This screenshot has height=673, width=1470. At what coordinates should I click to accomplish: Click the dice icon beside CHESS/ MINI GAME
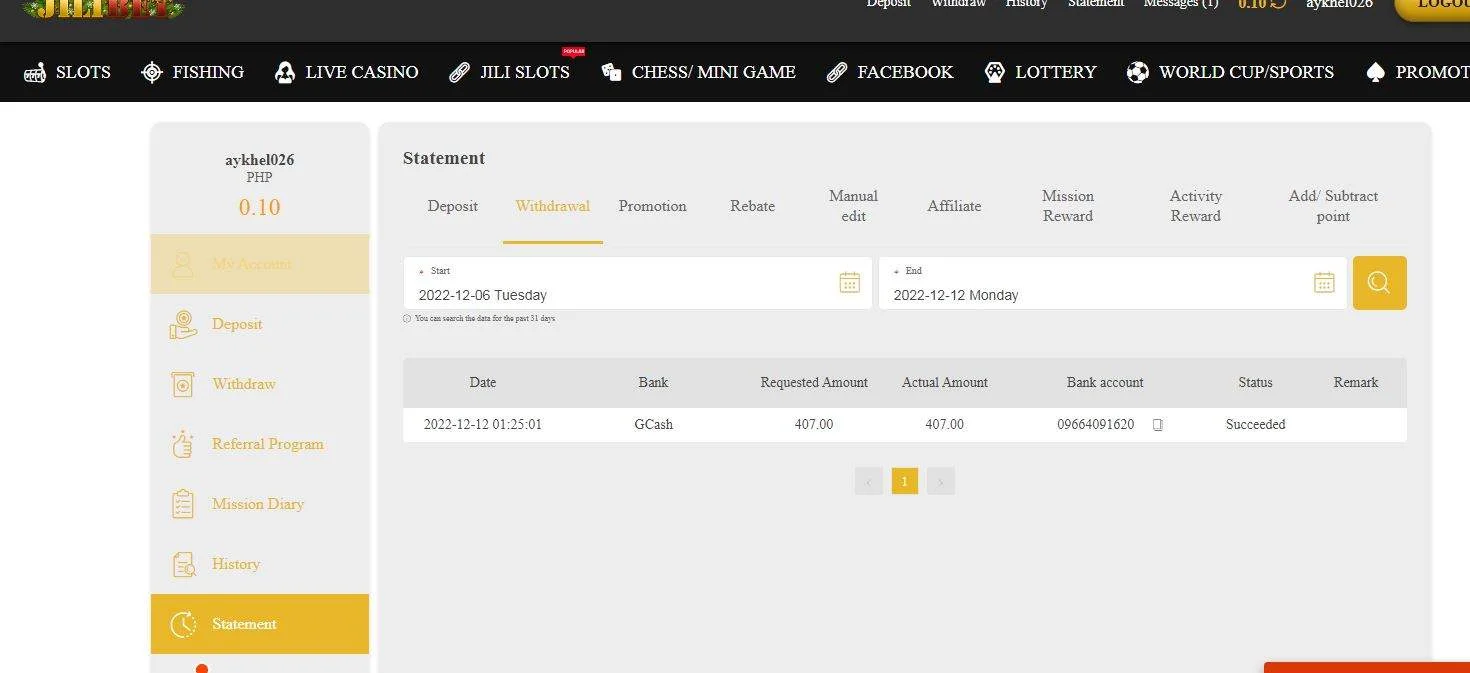click(611, 72)
